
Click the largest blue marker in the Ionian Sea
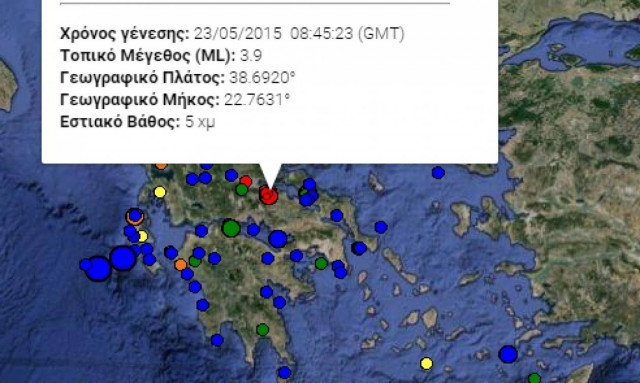point(98,268)
